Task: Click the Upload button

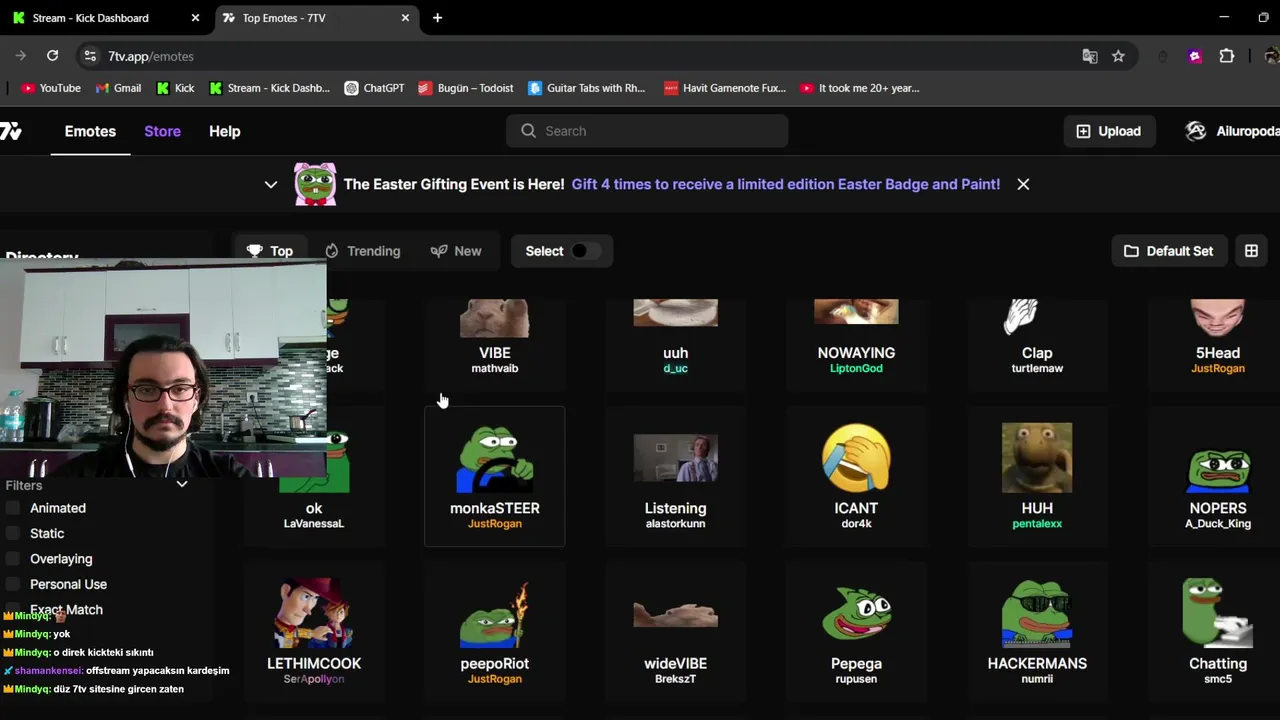Action: pyautogui.click(x=1108, y=131)
